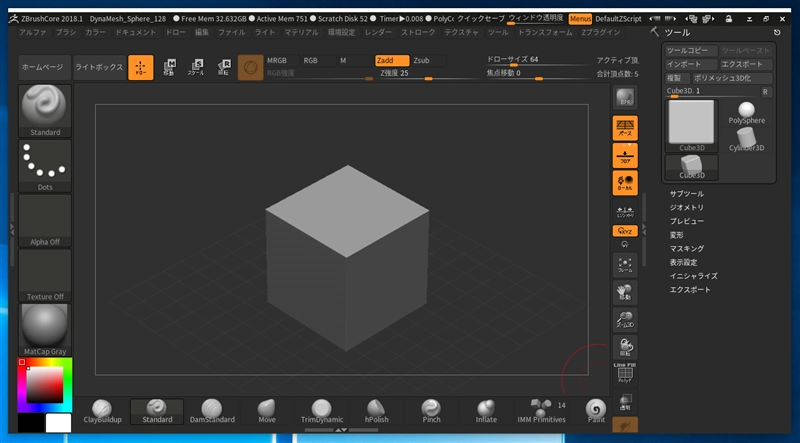Enable Zsub mode

pyautogui.click(x=428, y=60)
